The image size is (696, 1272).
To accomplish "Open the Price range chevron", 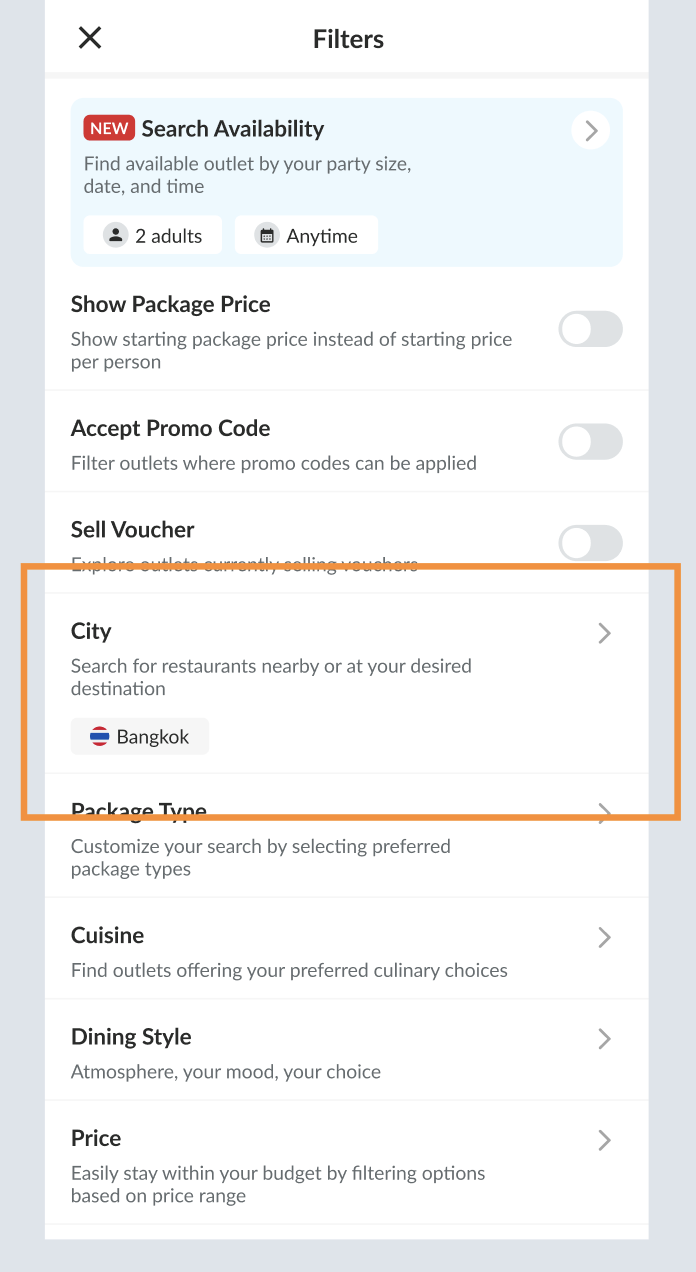I will pyautogui.click(x=604, y=1140).
